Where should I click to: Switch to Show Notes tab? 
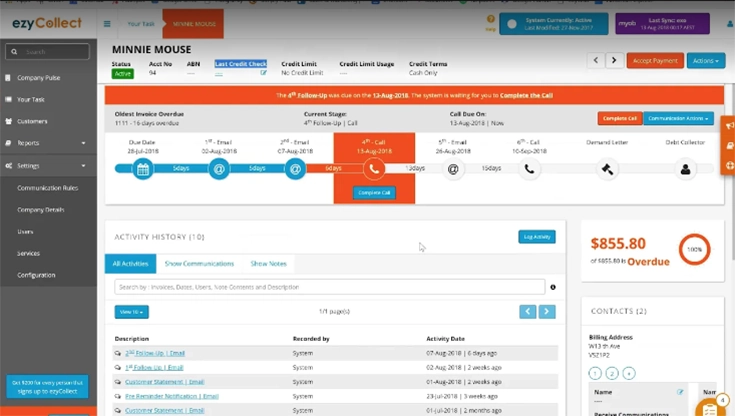[269, 264]
